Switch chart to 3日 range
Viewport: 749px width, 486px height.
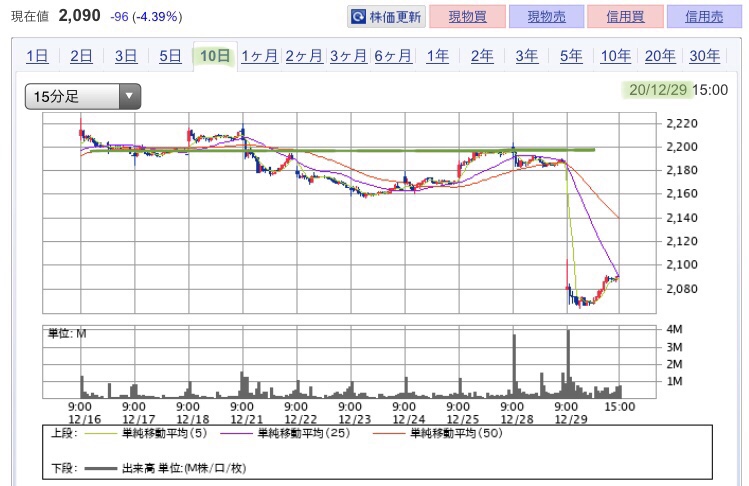pyautogui.click(x=126, y=56)
